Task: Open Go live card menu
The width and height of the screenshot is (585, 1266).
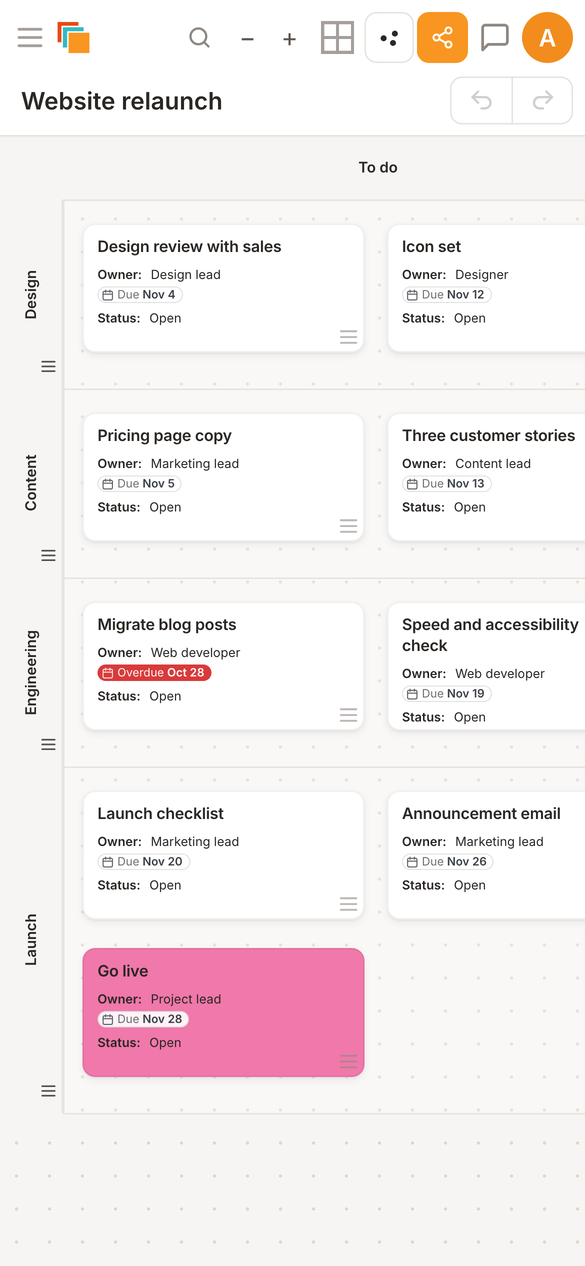Action: coord(348,1062)
